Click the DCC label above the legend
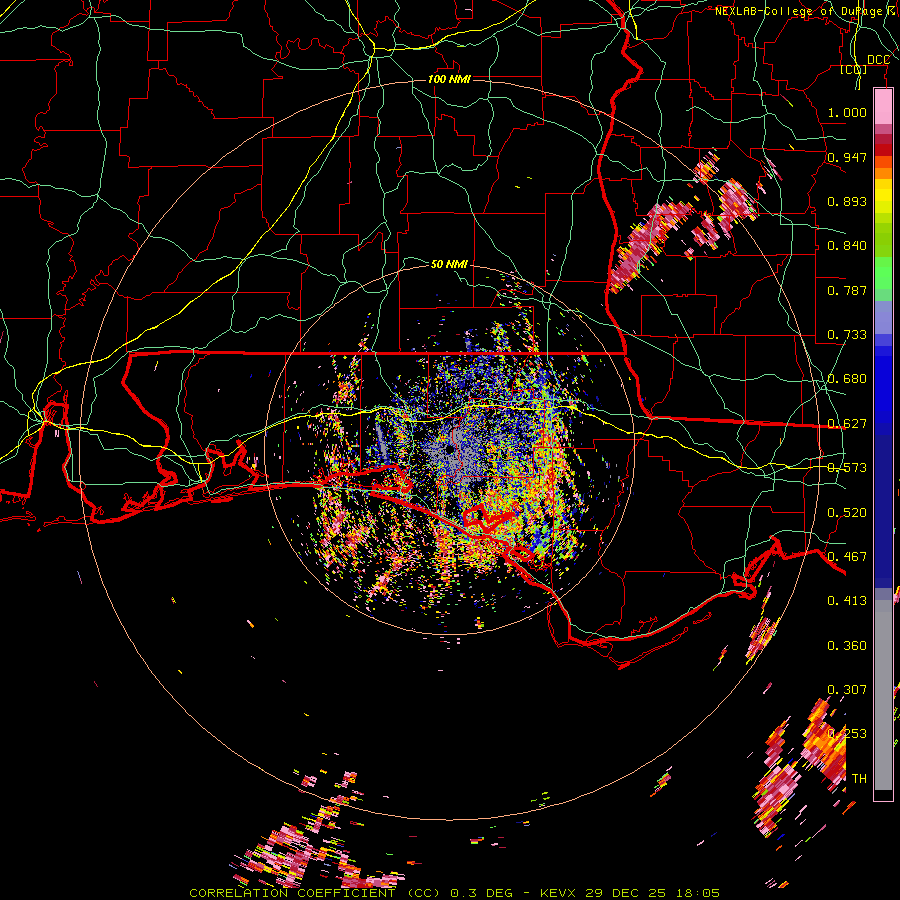The image size is (900, 900). point(878,60)
